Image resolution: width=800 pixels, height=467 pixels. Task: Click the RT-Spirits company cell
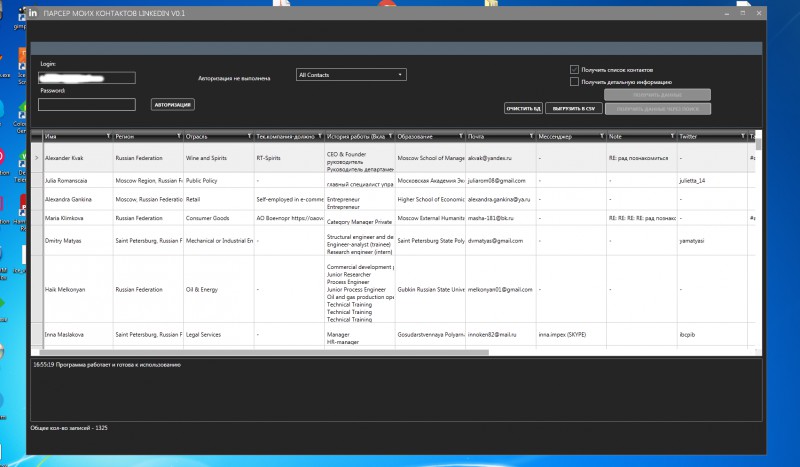tap(289, 158)
